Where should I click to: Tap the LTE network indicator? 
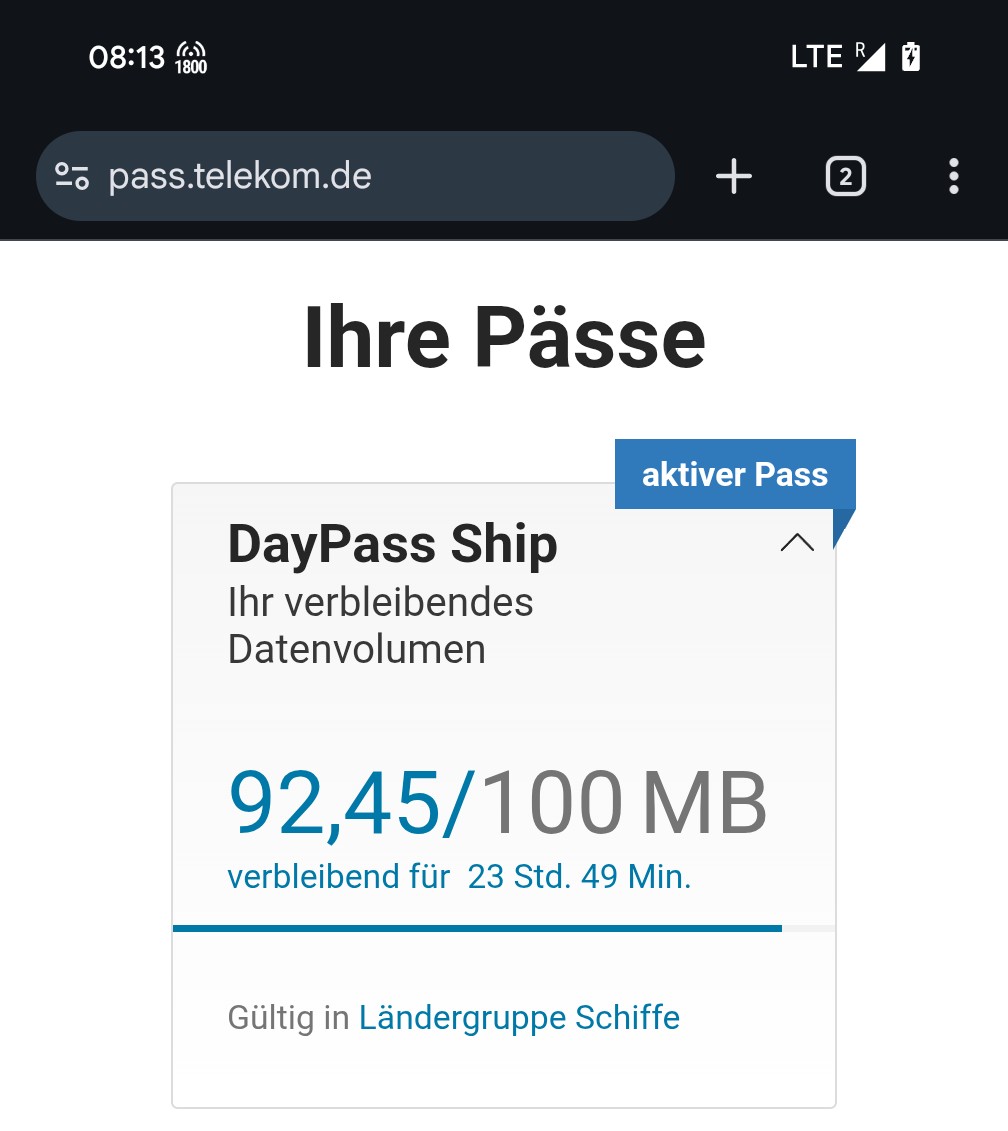(816, 57)
